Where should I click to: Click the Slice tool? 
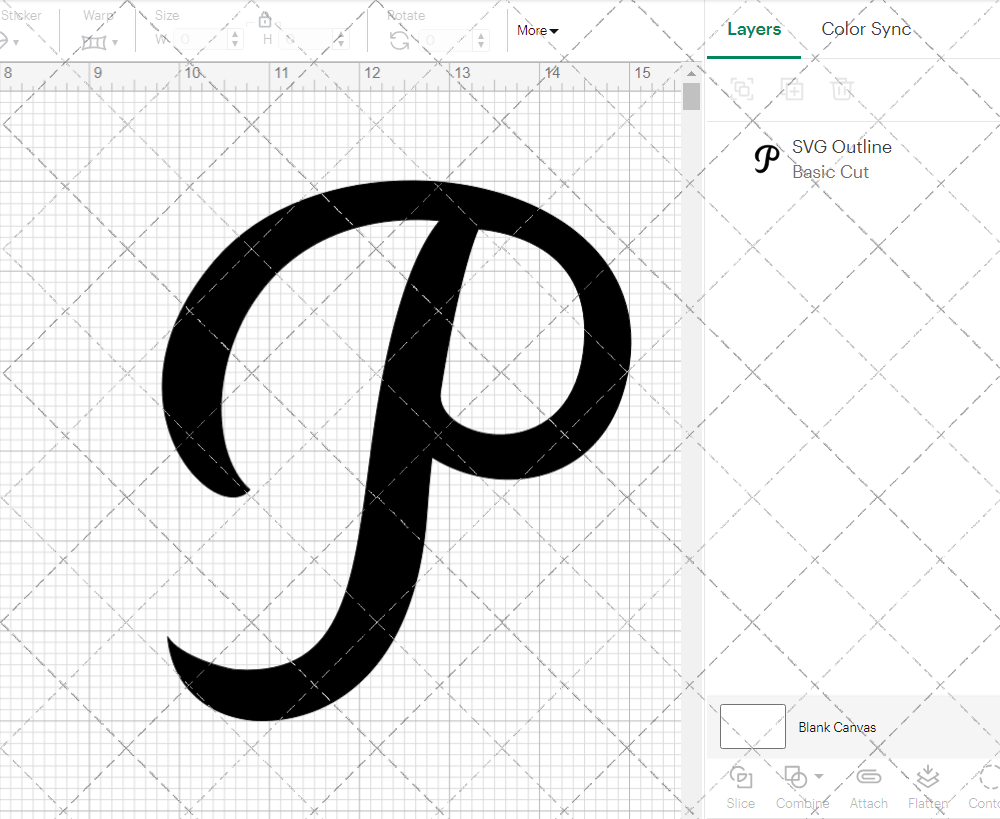tap(740, 788)
